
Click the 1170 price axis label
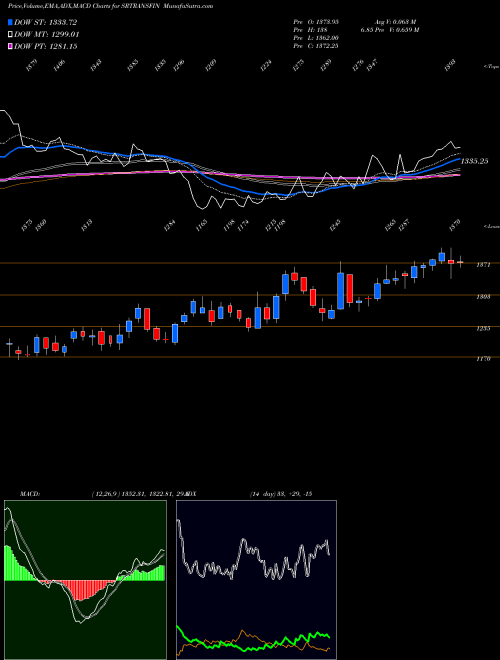[483, 359]
